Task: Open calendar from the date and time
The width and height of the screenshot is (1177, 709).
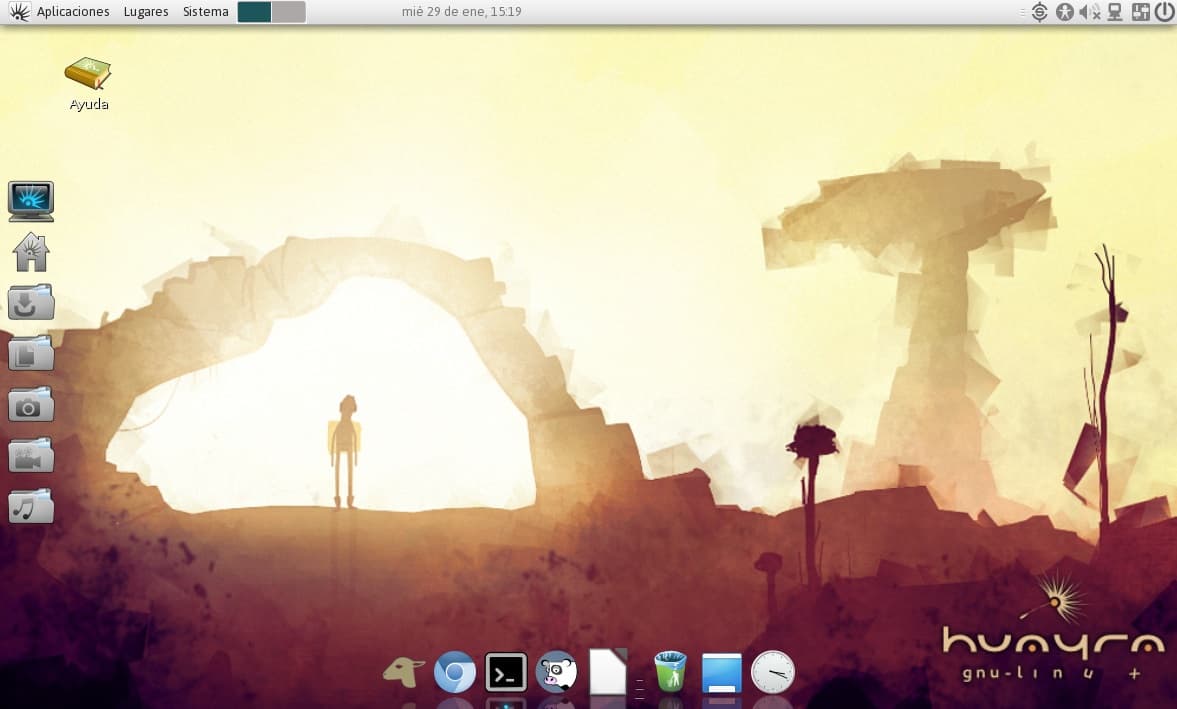Action: (x=462, y=12)
